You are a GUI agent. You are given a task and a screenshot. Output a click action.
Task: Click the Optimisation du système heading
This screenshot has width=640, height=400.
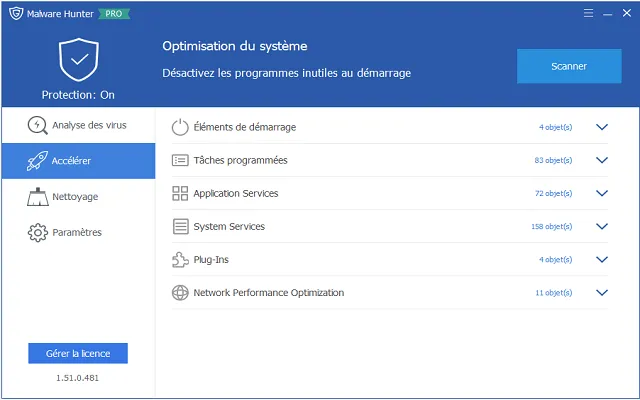[235, 46]
